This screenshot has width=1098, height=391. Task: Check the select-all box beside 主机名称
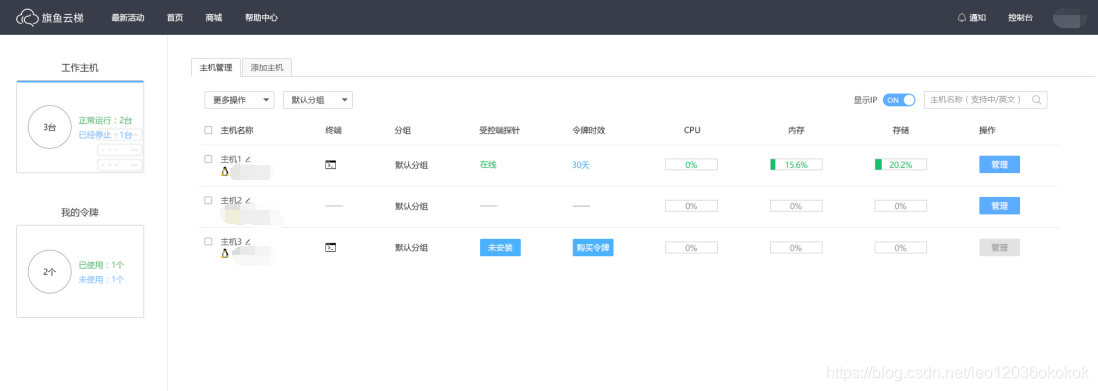[208, 130]
